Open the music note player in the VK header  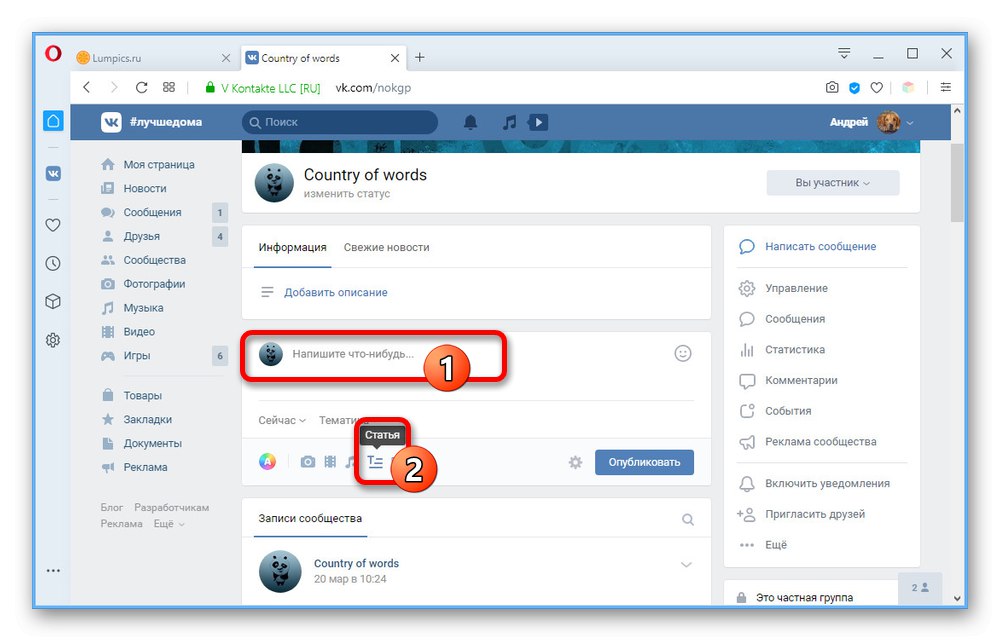click(x=509, y=122)
